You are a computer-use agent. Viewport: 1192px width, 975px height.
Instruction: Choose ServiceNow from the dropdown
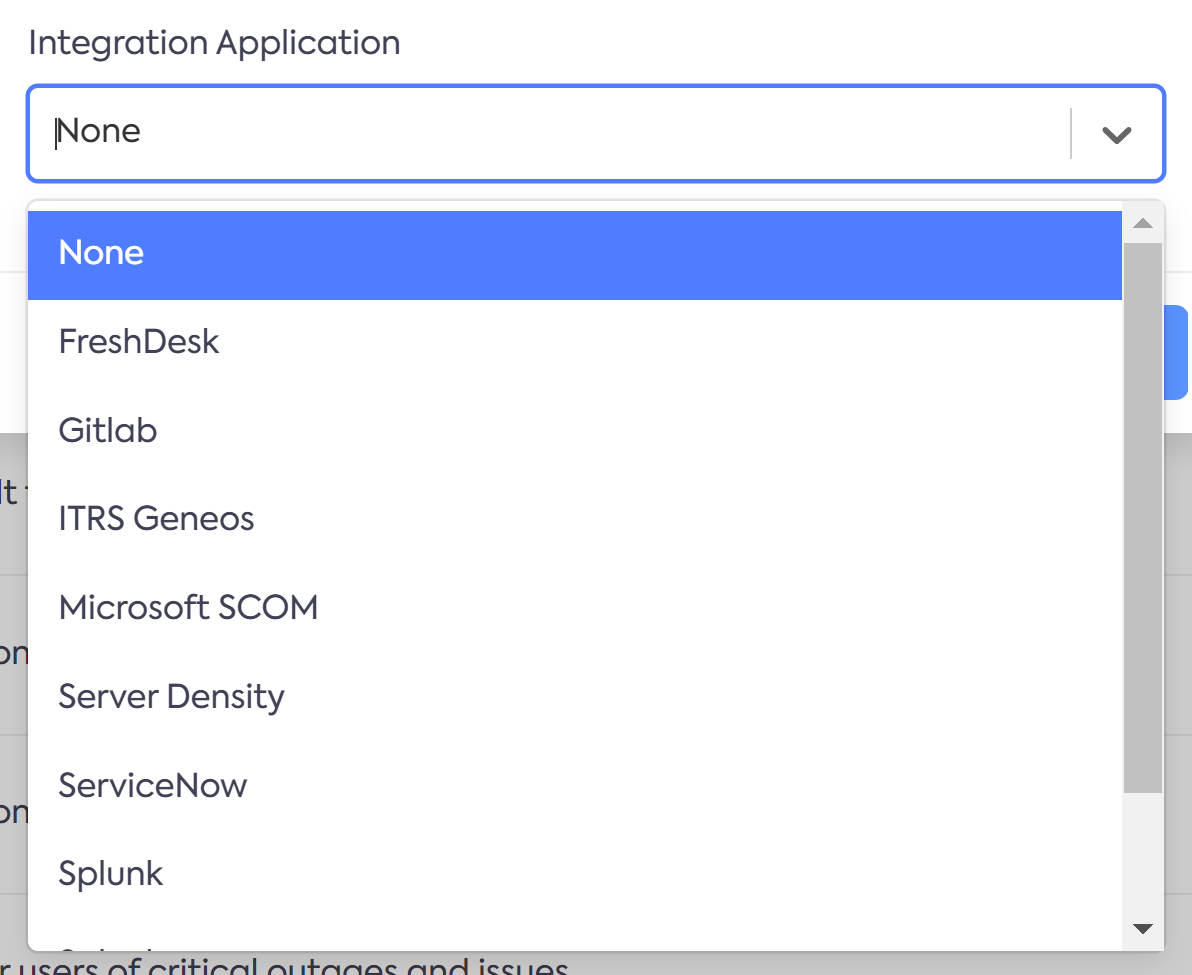pyautogui.click(x=575, y=786)
